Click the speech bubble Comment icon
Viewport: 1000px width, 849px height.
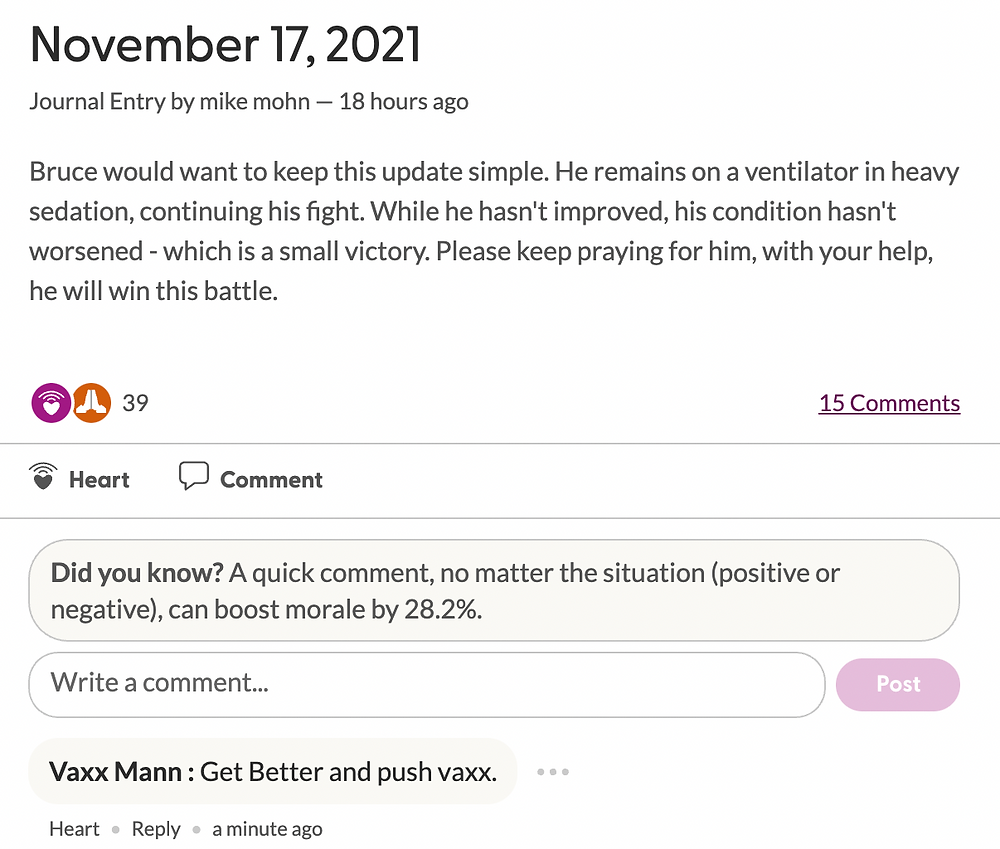(194, 476)
